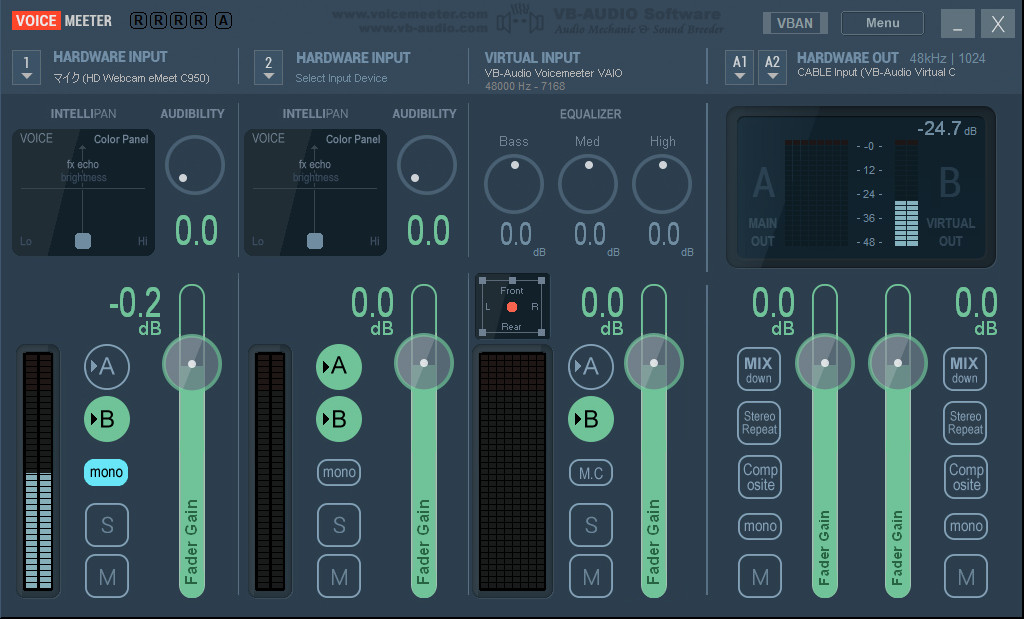Click the HD Webcam eMeet C950 device name
This screenshot has height=619, width=1024.
131,78
